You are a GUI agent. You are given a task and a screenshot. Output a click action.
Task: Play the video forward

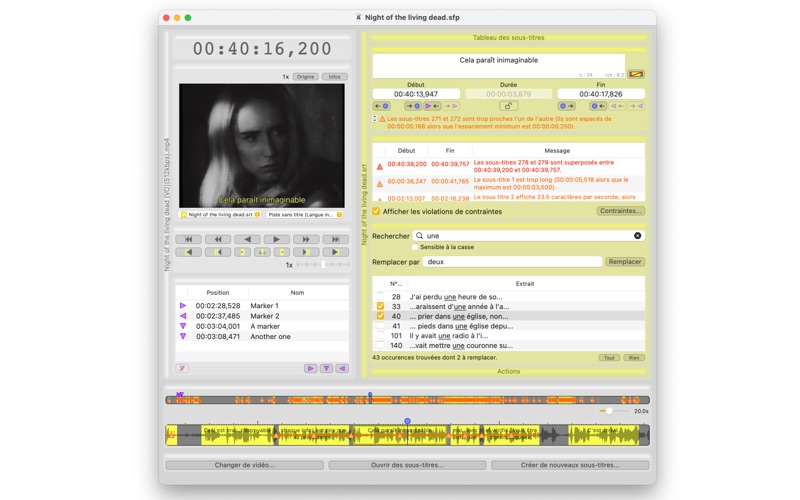277,239
